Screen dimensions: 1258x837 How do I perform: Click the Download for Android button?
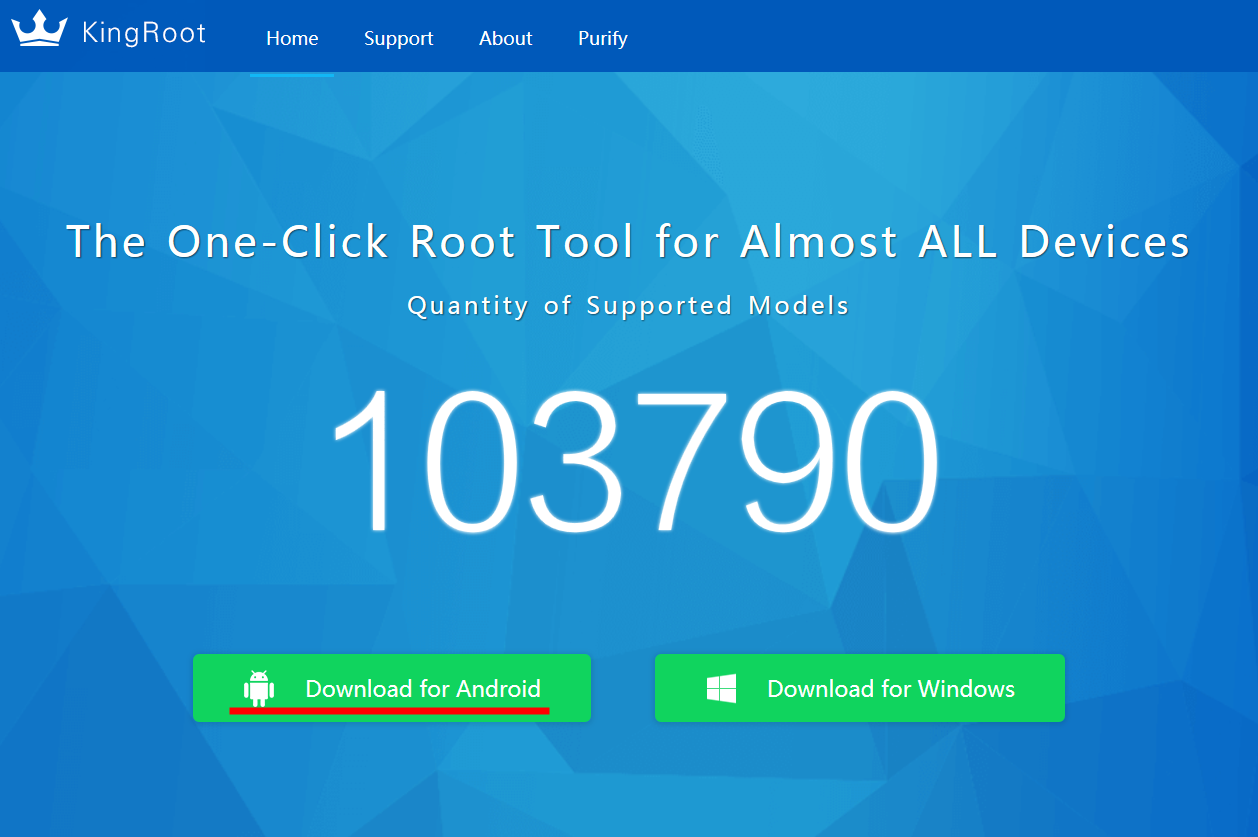(x=392, y=688)
